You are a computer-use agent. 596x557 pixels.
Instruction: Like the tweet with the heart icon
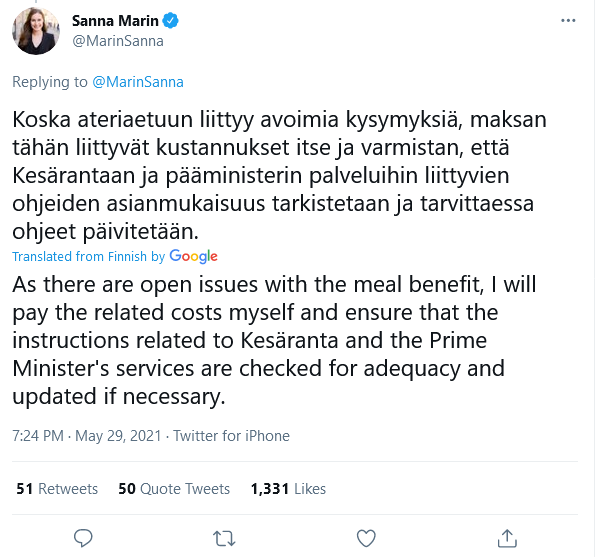[x=366, y=538]
